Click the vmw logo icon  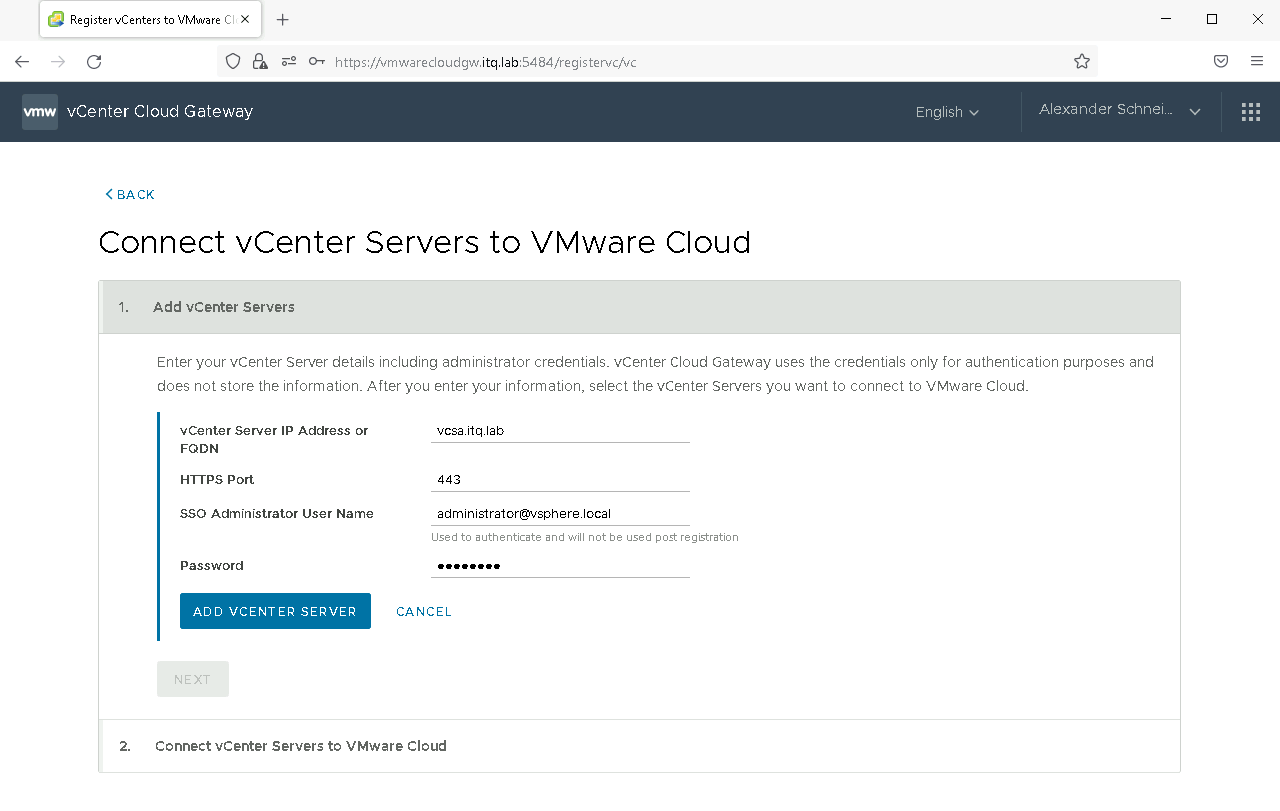pos(40,112)
